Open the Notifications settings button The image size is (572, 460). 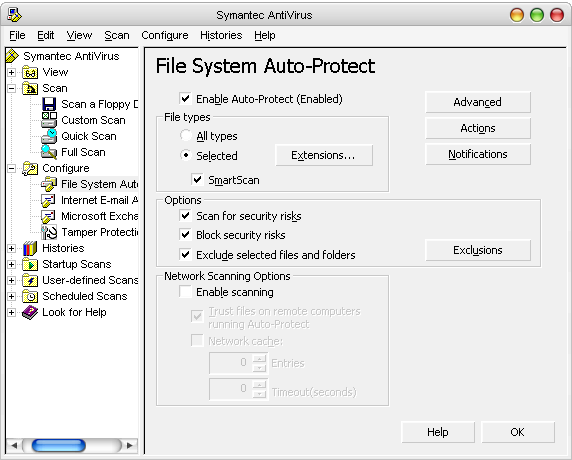point(478,154)
